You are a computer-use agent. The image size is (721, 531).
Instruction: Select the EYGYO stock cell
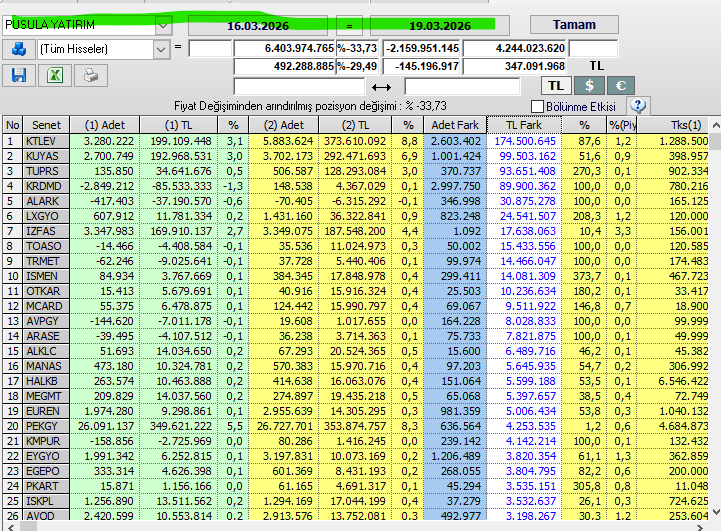click(x=46, y=456)
